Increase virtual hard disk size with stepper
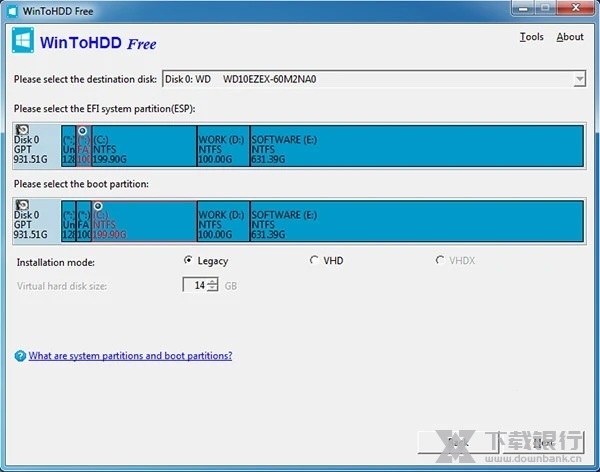This screenshot has width=600, height=472. pyautogui.click(x=213, y=281)
